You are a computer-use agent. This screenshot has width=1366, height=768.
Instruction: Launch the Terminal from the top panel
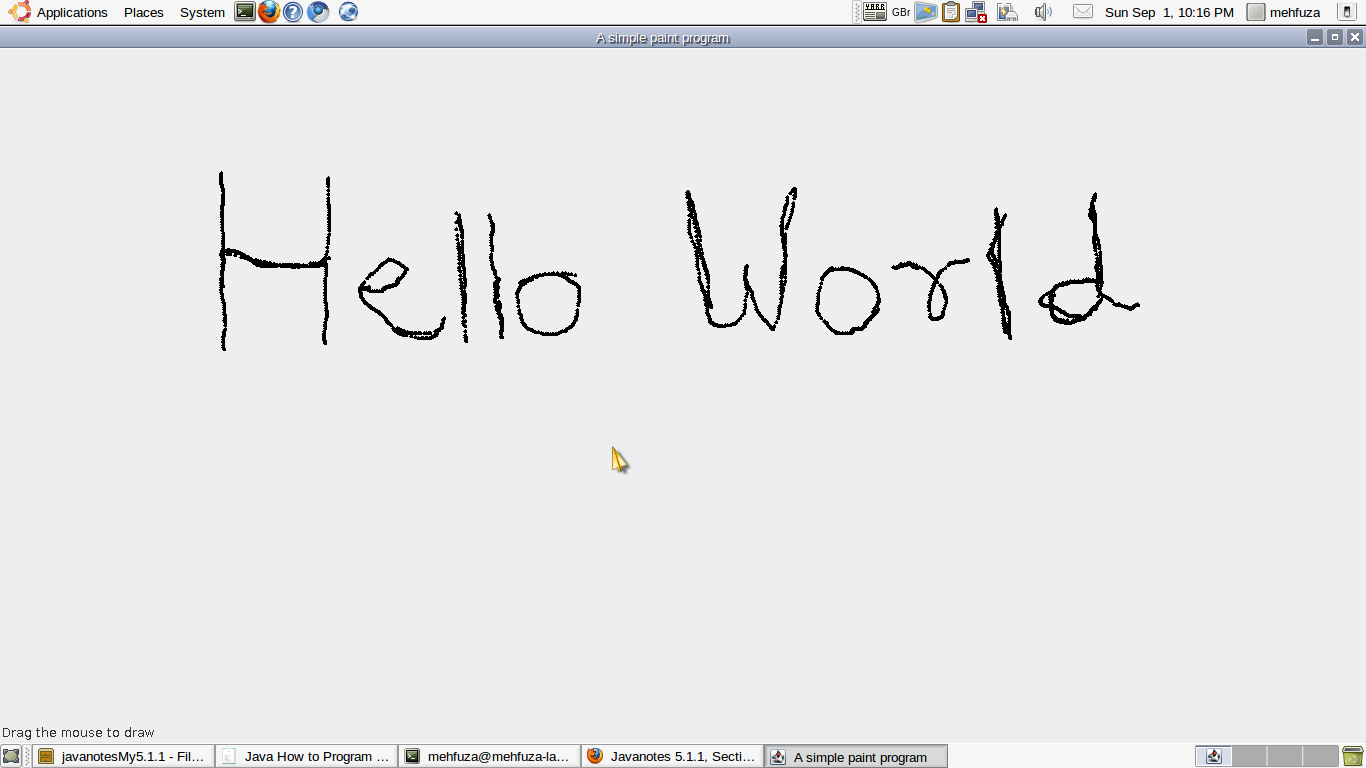pyautogui.click(x=245, y=12)
